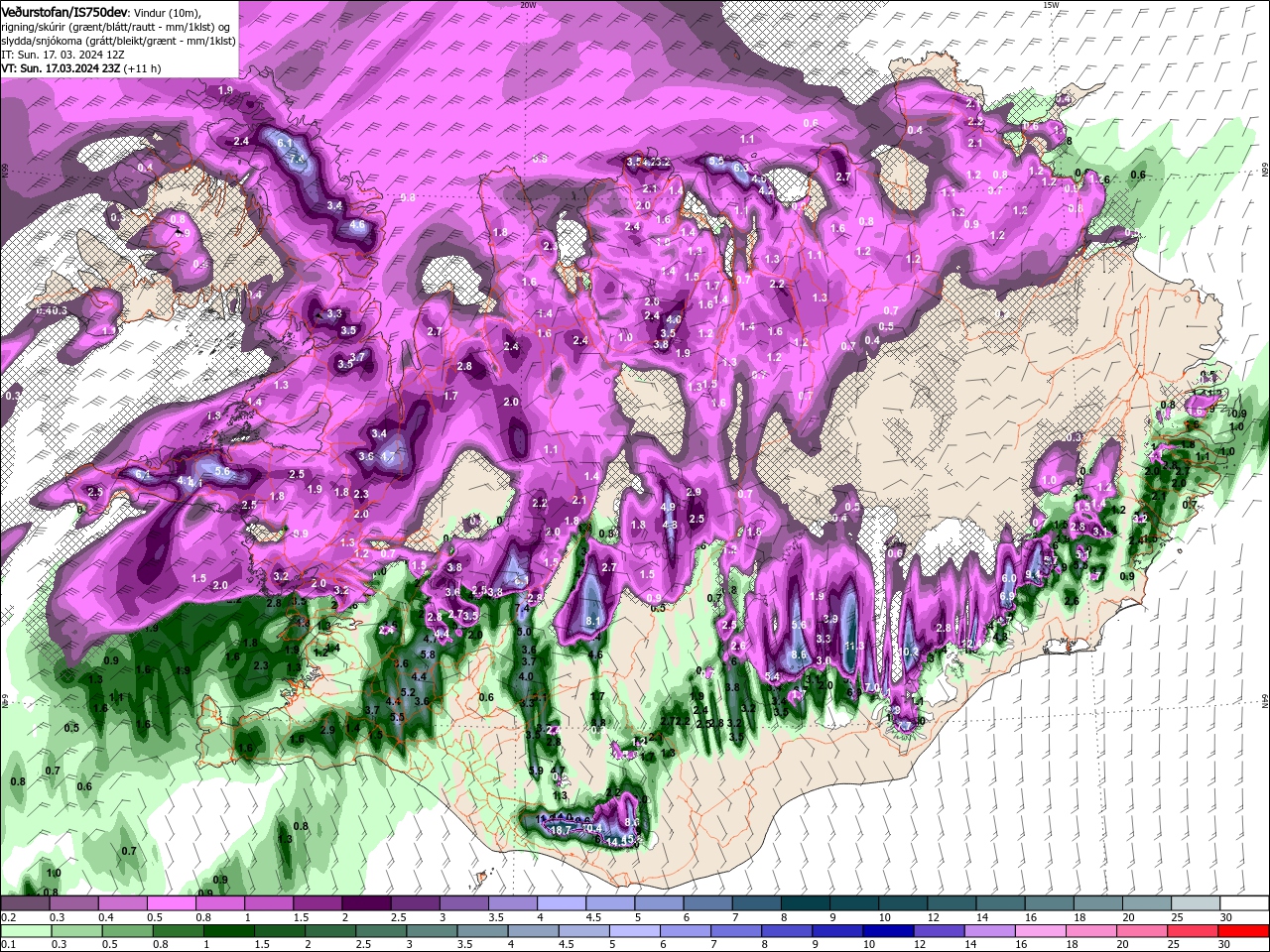Image resolution: width=1270 pixels, height=952 pixels.
Task: Click the gray-teal snow swatch labeled 18
Action: tap(1099, 902)
